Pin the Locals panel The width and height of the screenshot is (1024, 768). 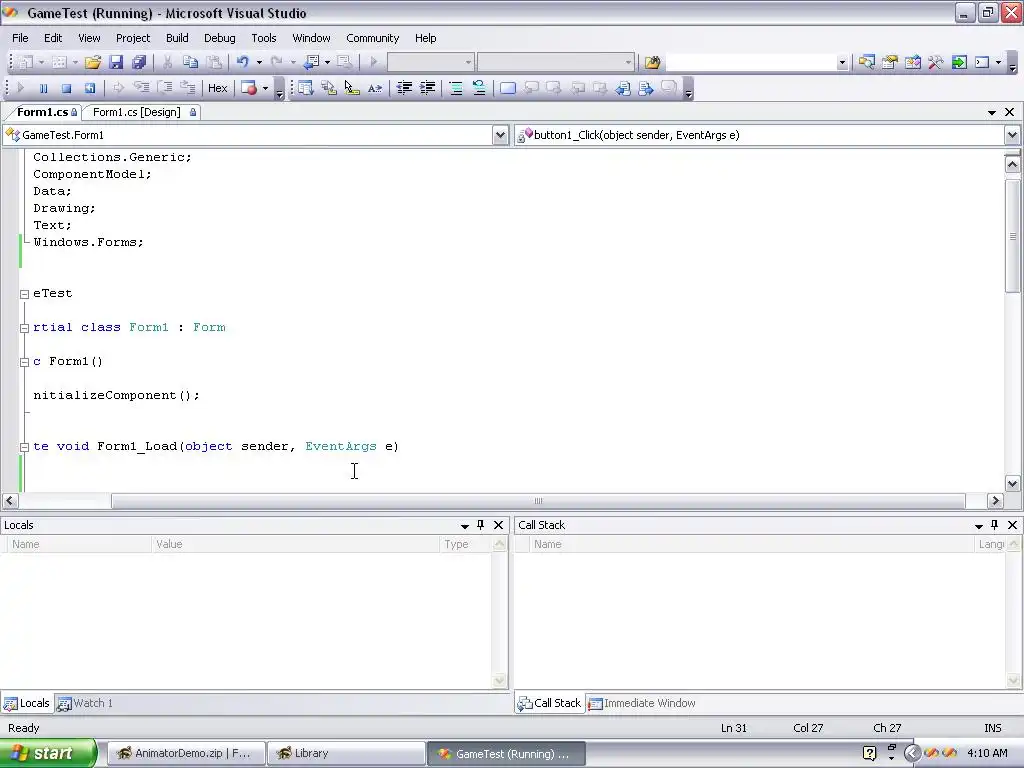[x=481, y=525]
